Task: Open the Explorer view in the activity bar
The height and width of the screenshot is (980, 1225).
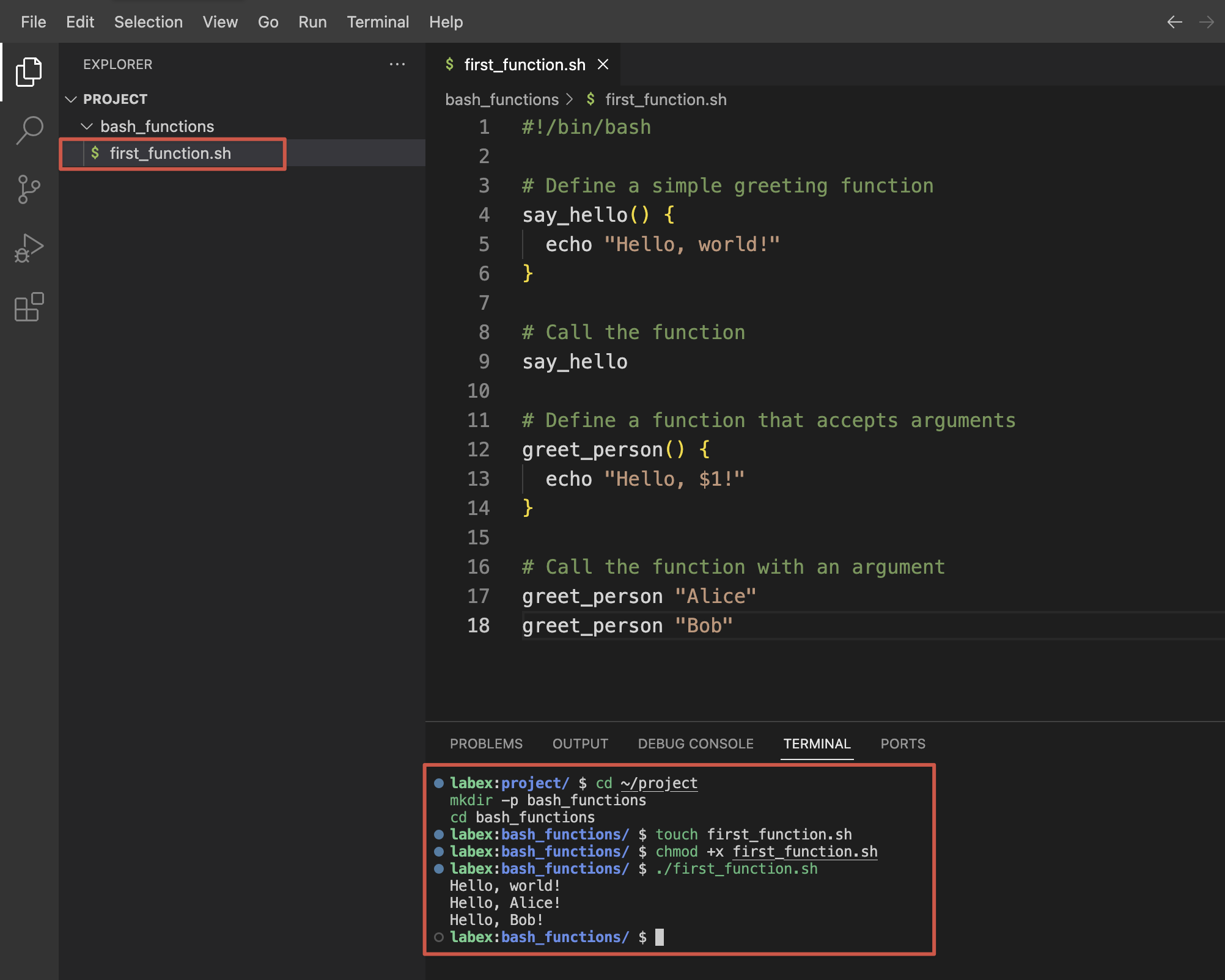Action: pyautogui.click(x=28, y=71)
